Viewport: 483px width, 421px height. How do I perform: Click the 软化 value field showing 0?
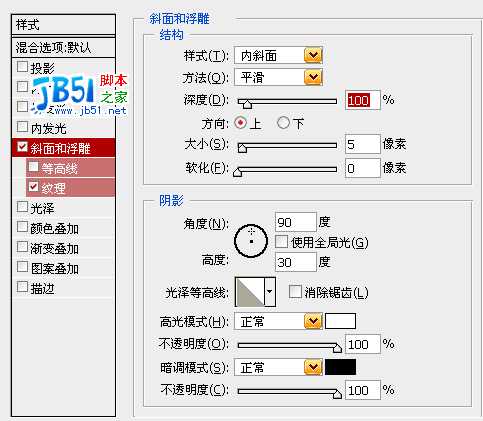click(363, 168)
